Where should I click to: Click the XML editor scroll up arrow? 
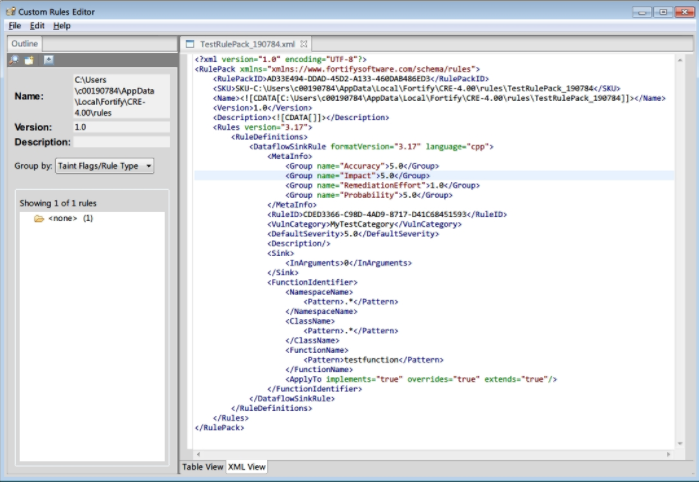(682, 60)
